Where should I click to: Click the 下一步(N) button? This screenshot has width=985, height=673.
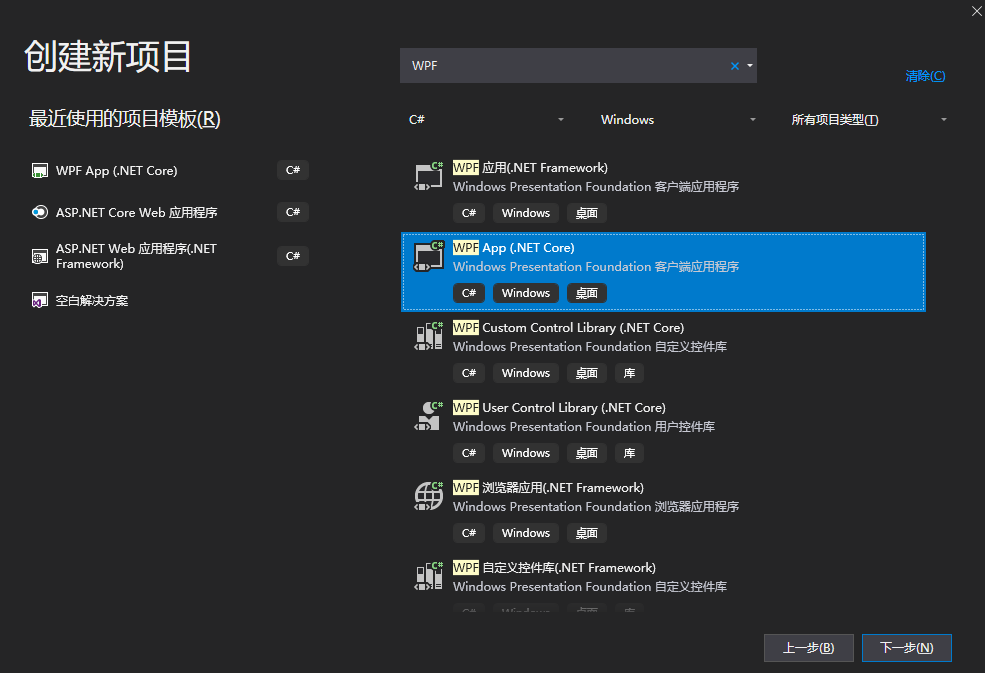(x=906, y=648)
